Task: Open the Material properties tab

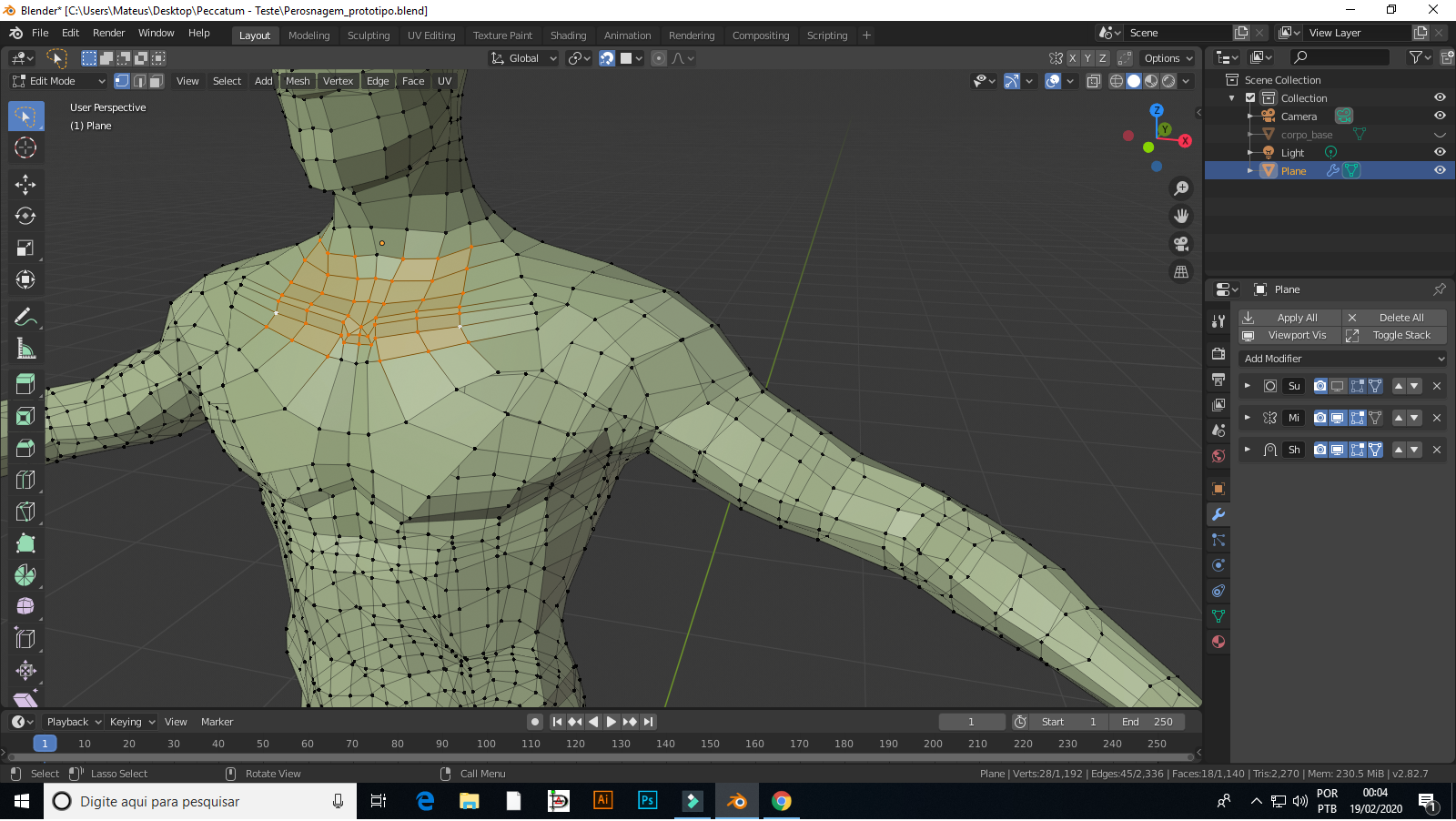Action: [1218, 642]
